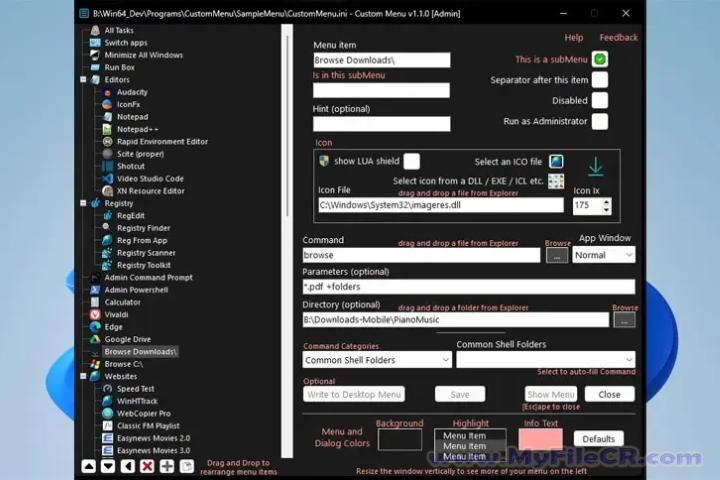This screenshot has height=480, width=720.
Task: Click the All Tasks icon at top
Action: click(x=95, y=30)
